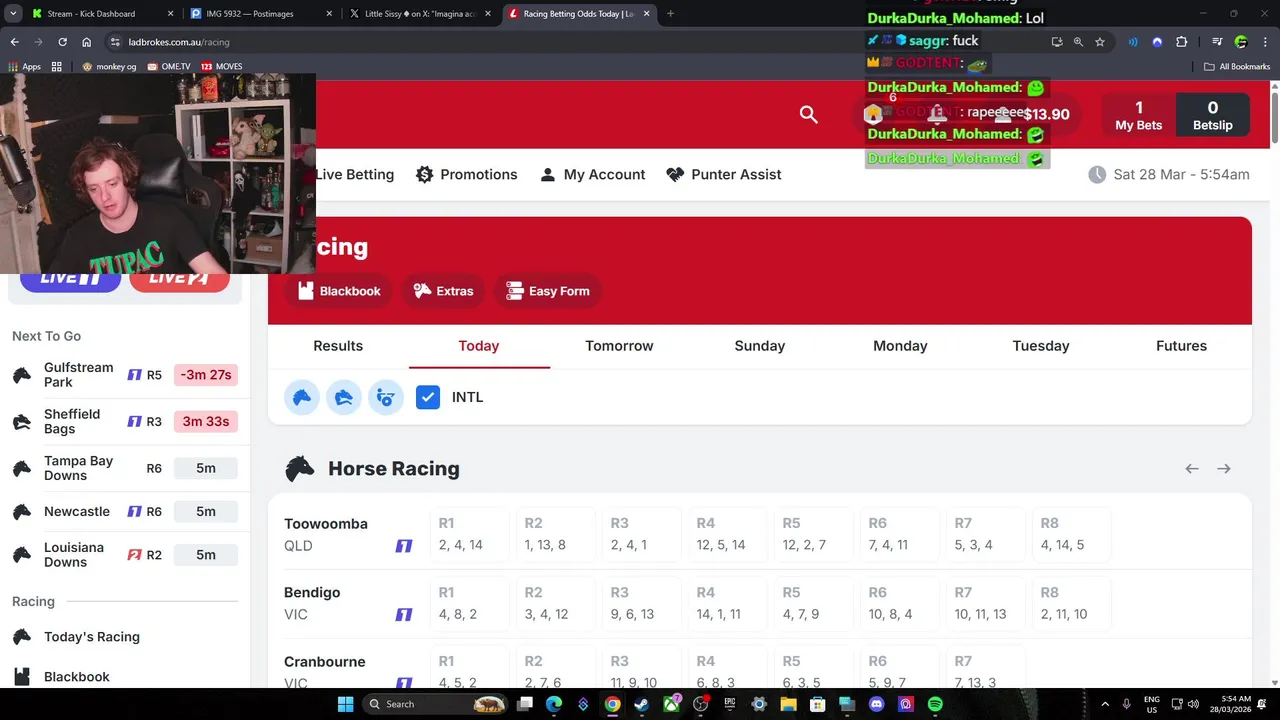
Task: Open Blackbook in the sidebar
Action: click(x=77, y=677)
